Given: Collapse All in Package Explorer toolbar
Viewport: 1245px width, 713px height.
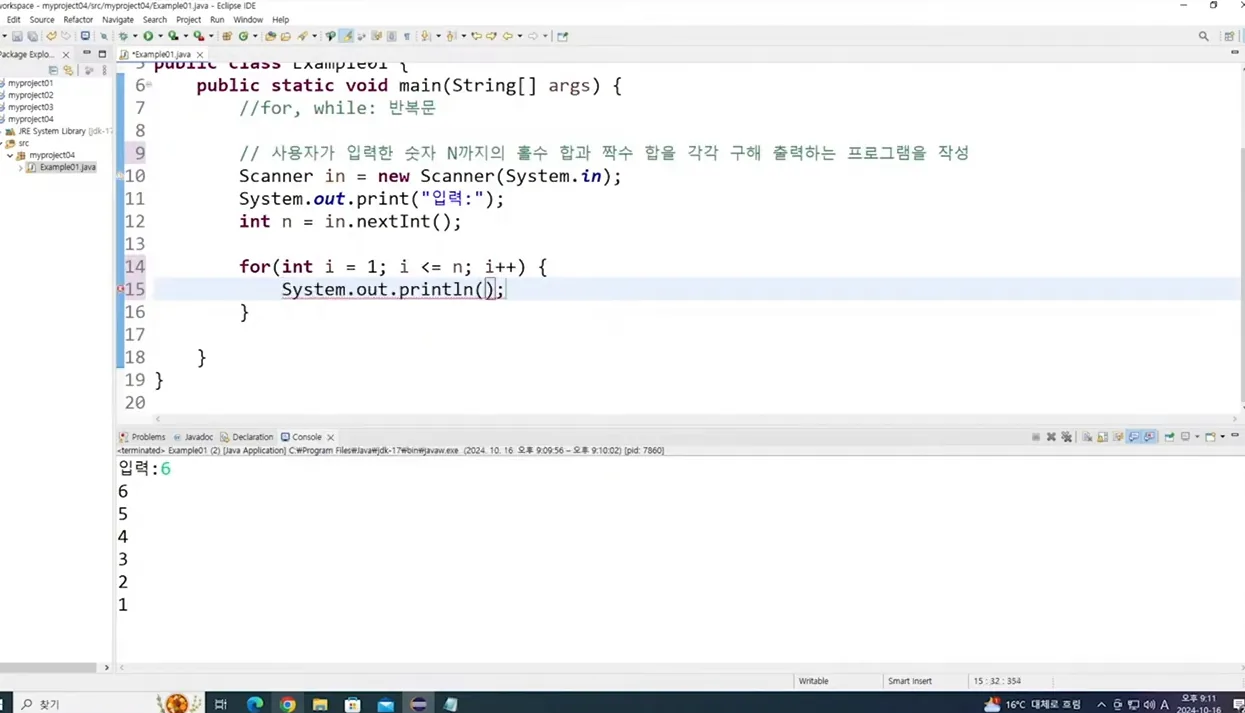Looking at the screenshot, I should tap(54, 70).
